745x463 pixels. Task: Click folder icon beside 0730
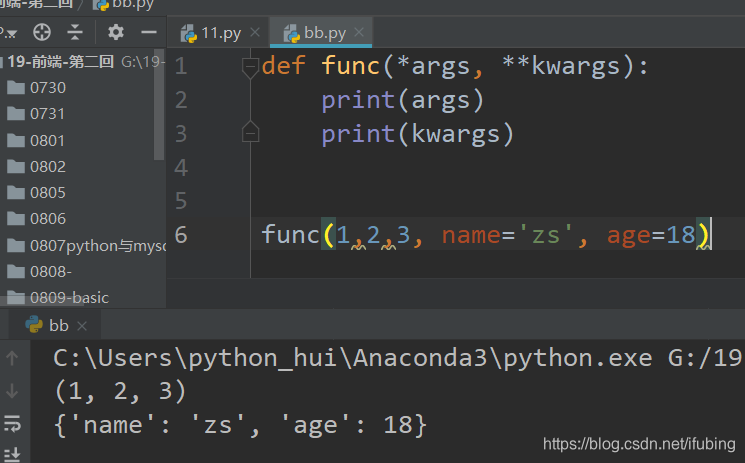click(x=16, y=87)
